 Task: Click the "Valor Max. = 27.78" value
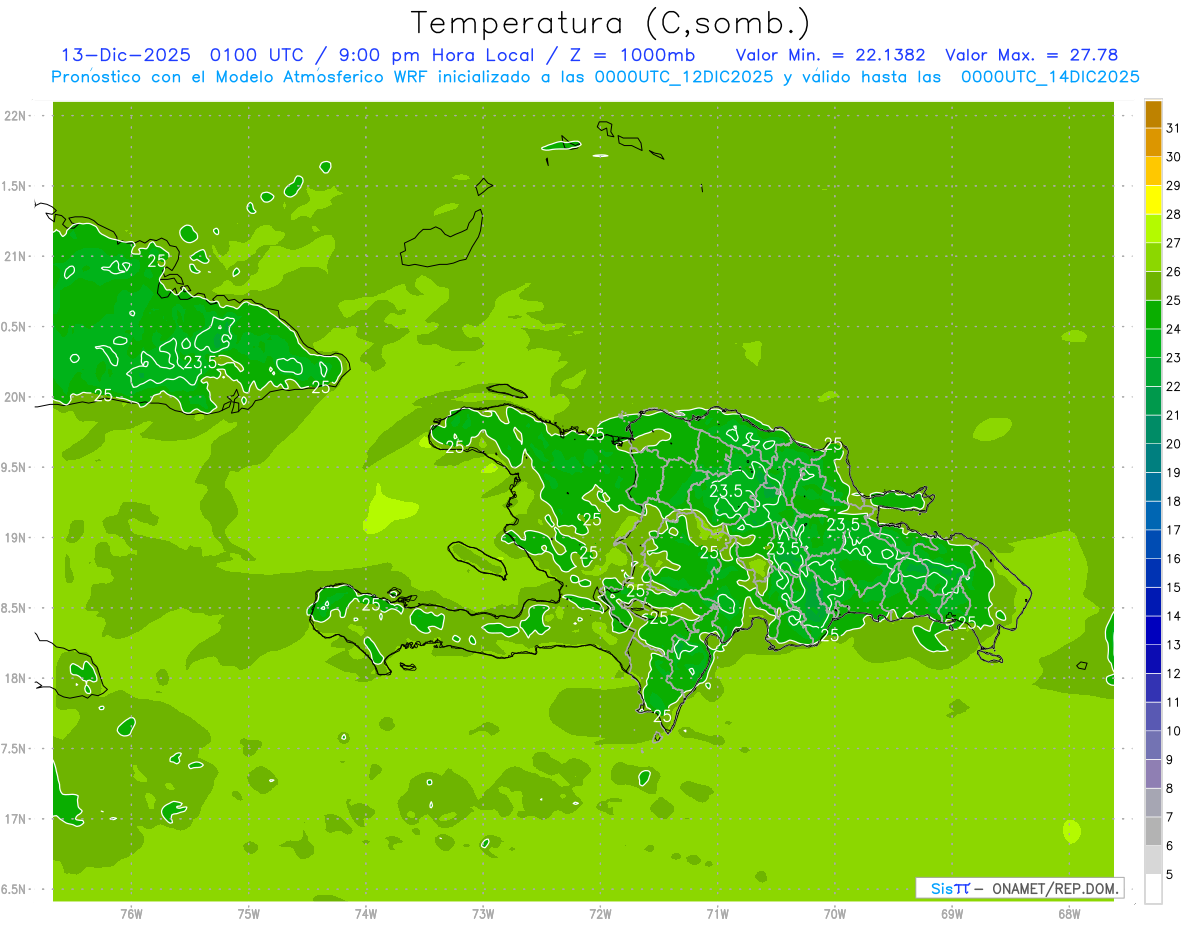click(1031, 55)
